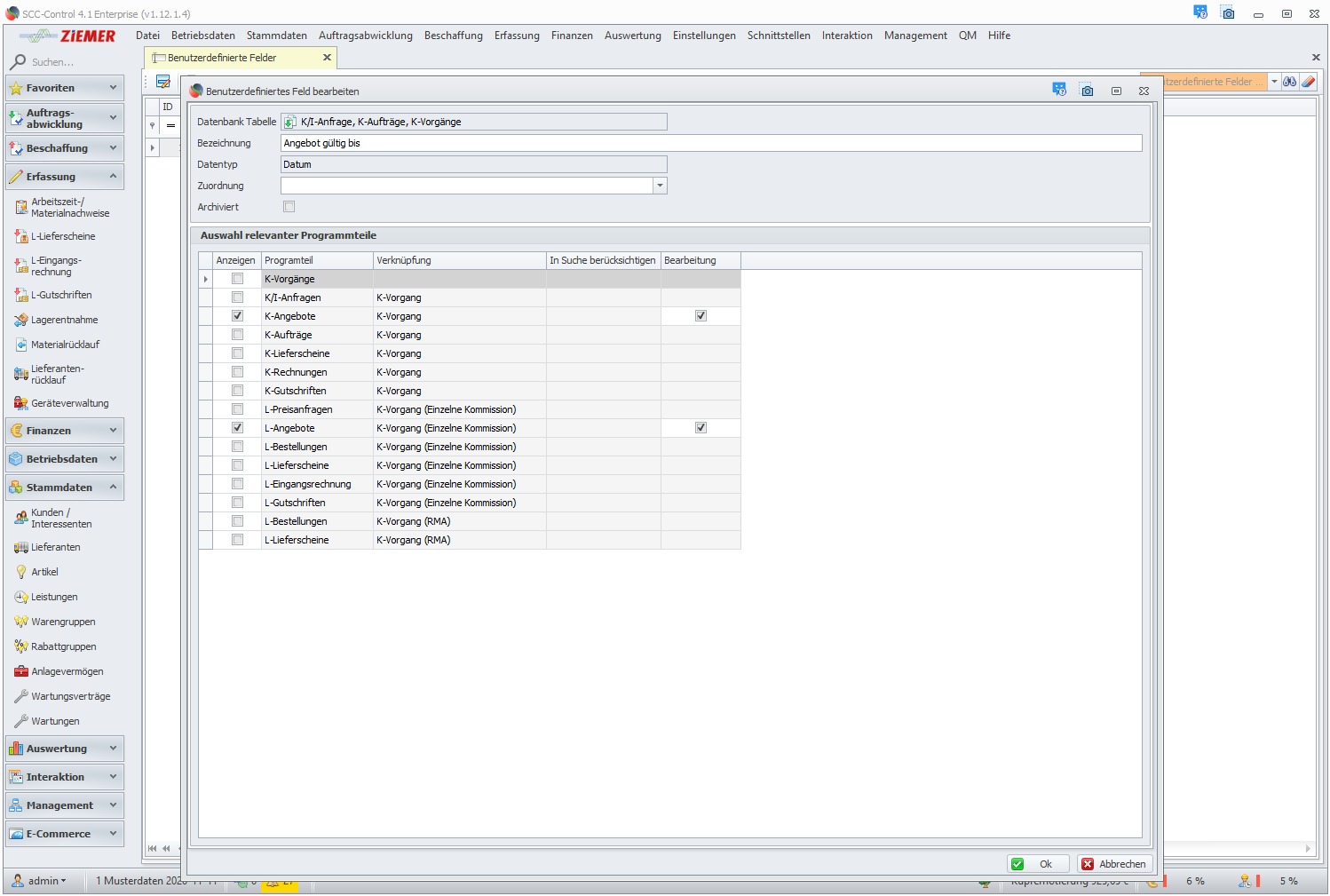Uncheck Anzeigen for K-Angebote row
The image size is (1330, 896).
(x=237, y=316)
